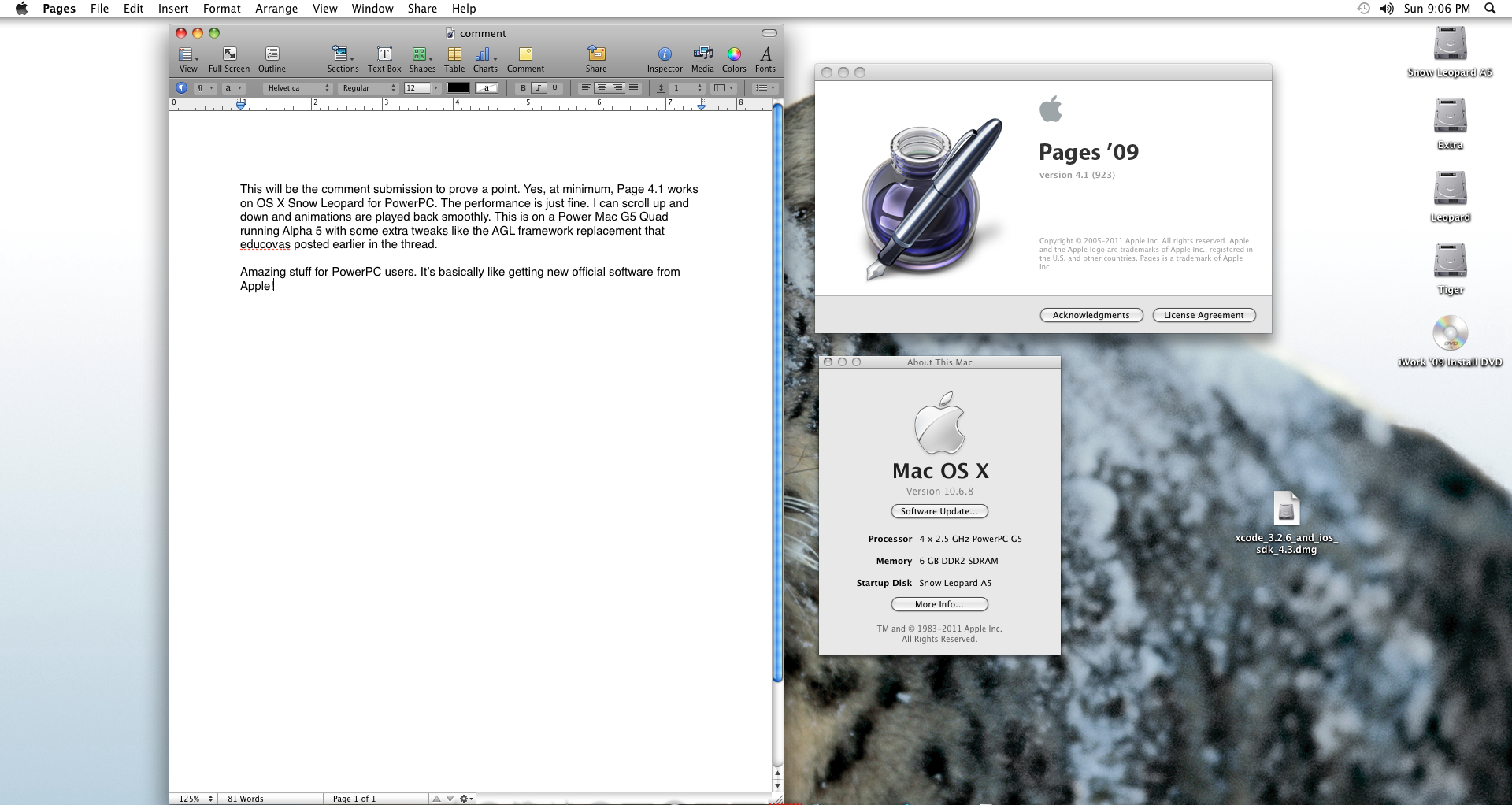Screen dimensions: 1512x805
Task: Open the list style dropdown
Action: pos(765,88)
